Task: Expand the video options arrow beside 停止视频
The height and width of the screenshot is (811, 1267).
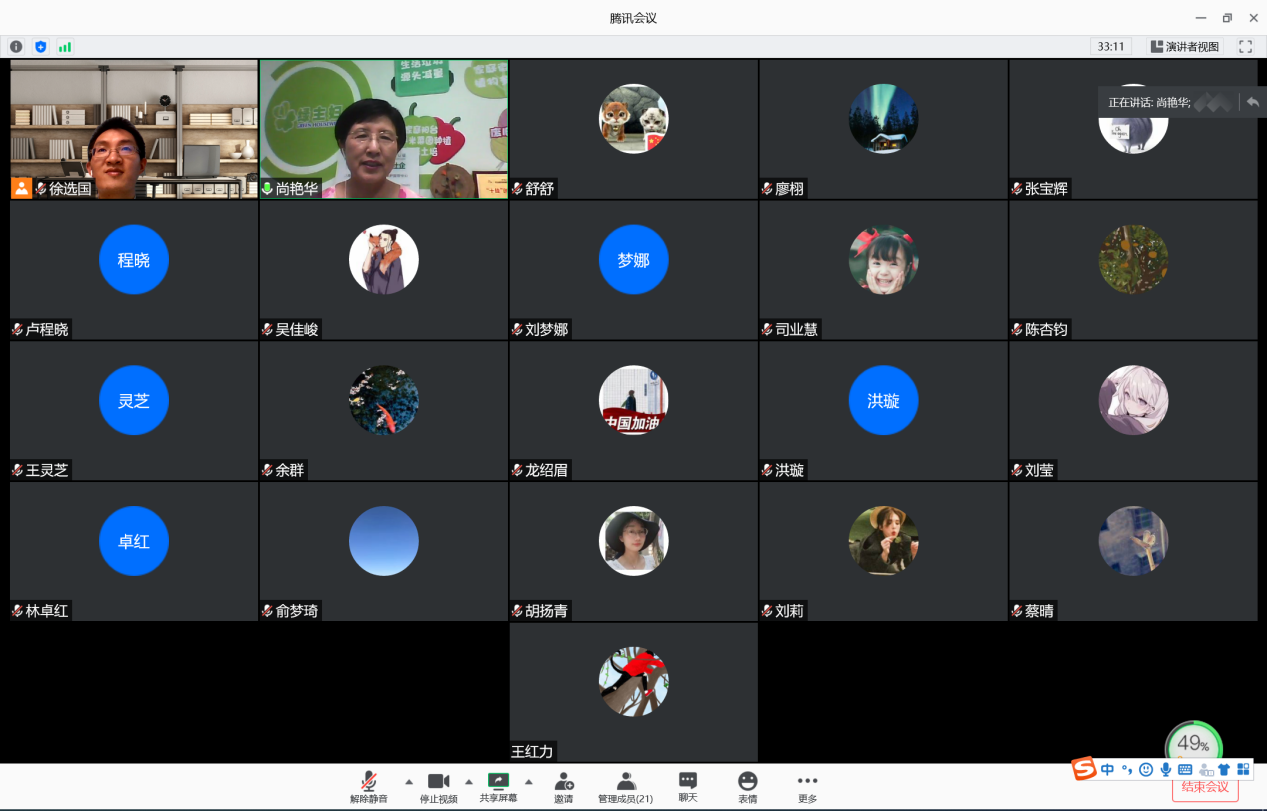Action: coord(468,781)
